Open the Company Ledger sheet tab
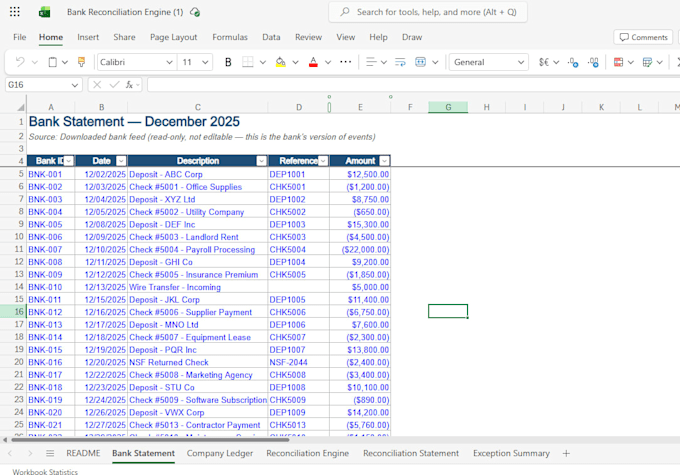Screen dimensions: 680x475 pyautogui.click(x=220, y=453)
